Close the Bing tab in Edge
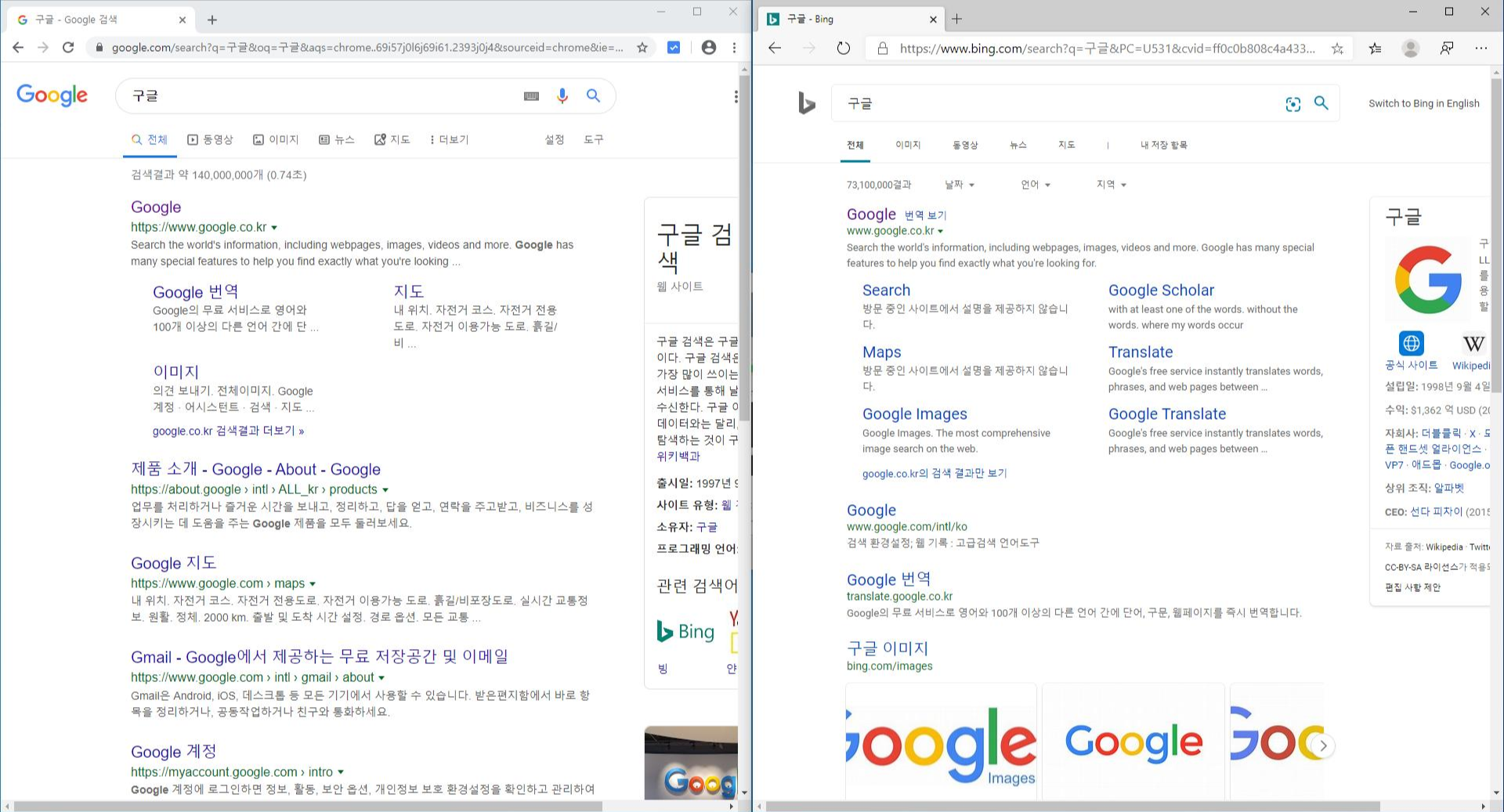This screenshot has height=812, width=1504. (933, 20)
